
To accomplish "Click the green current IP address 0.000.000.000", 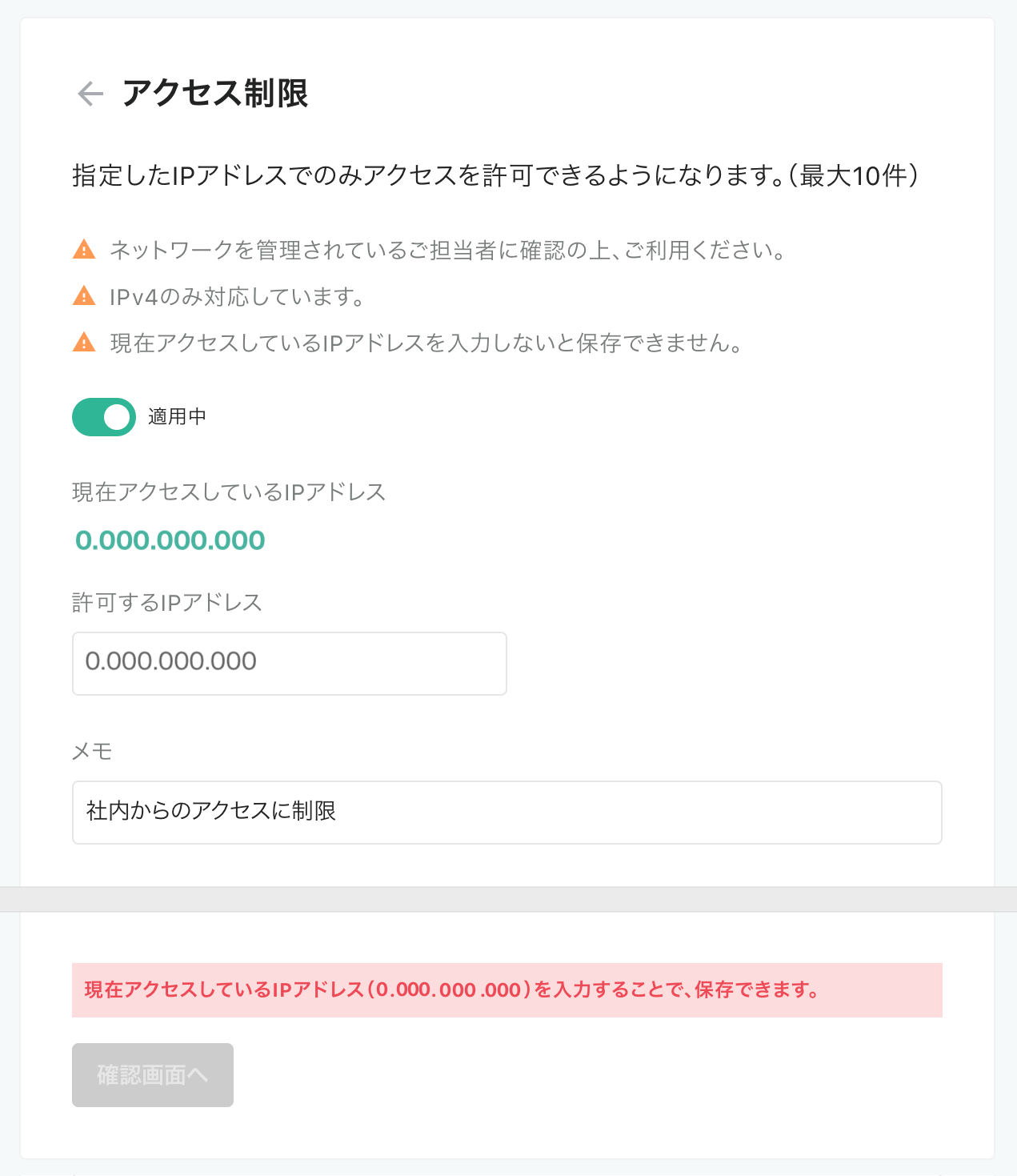I will tap(170, 540).
